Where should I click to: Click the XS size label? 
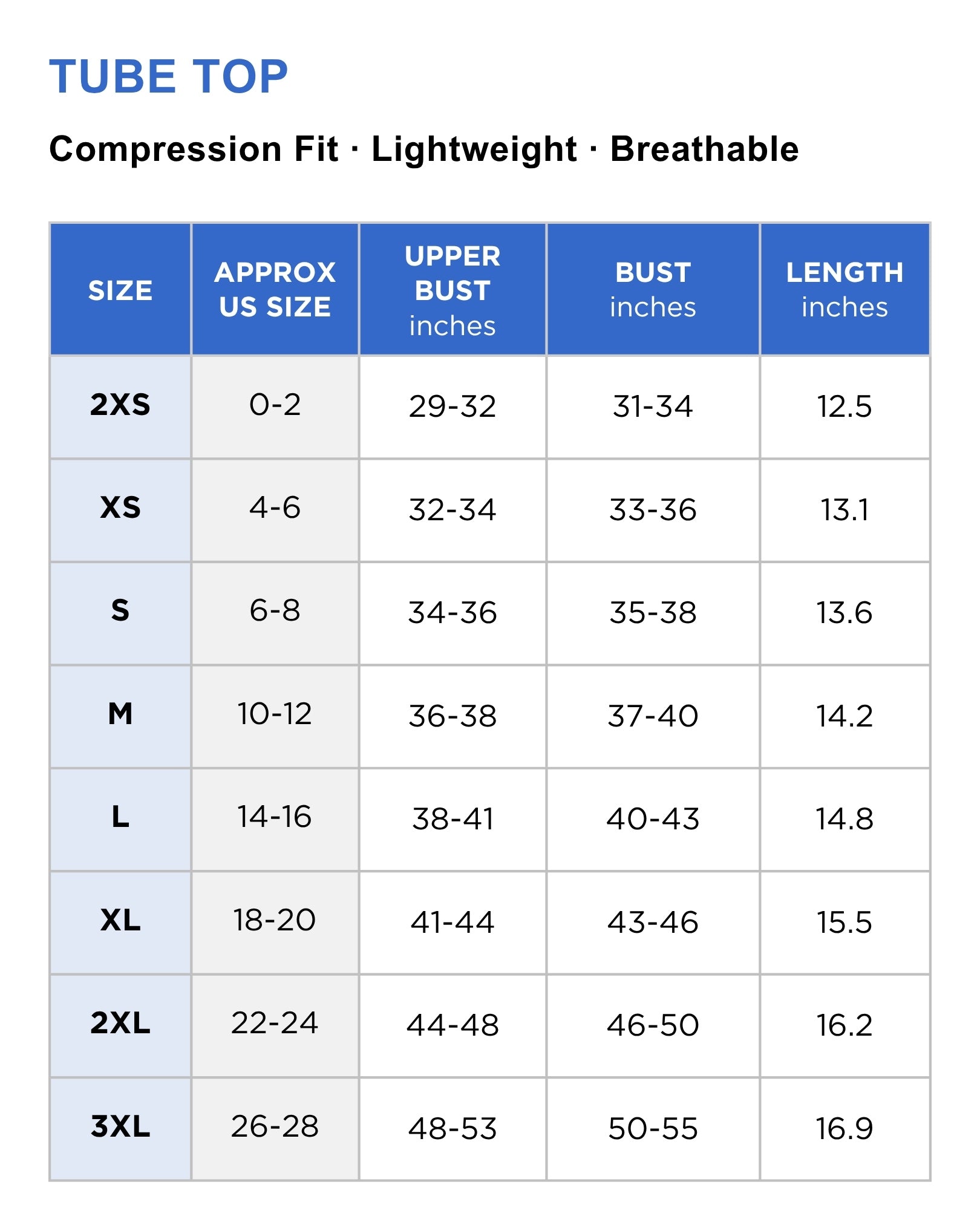[120, 508]
